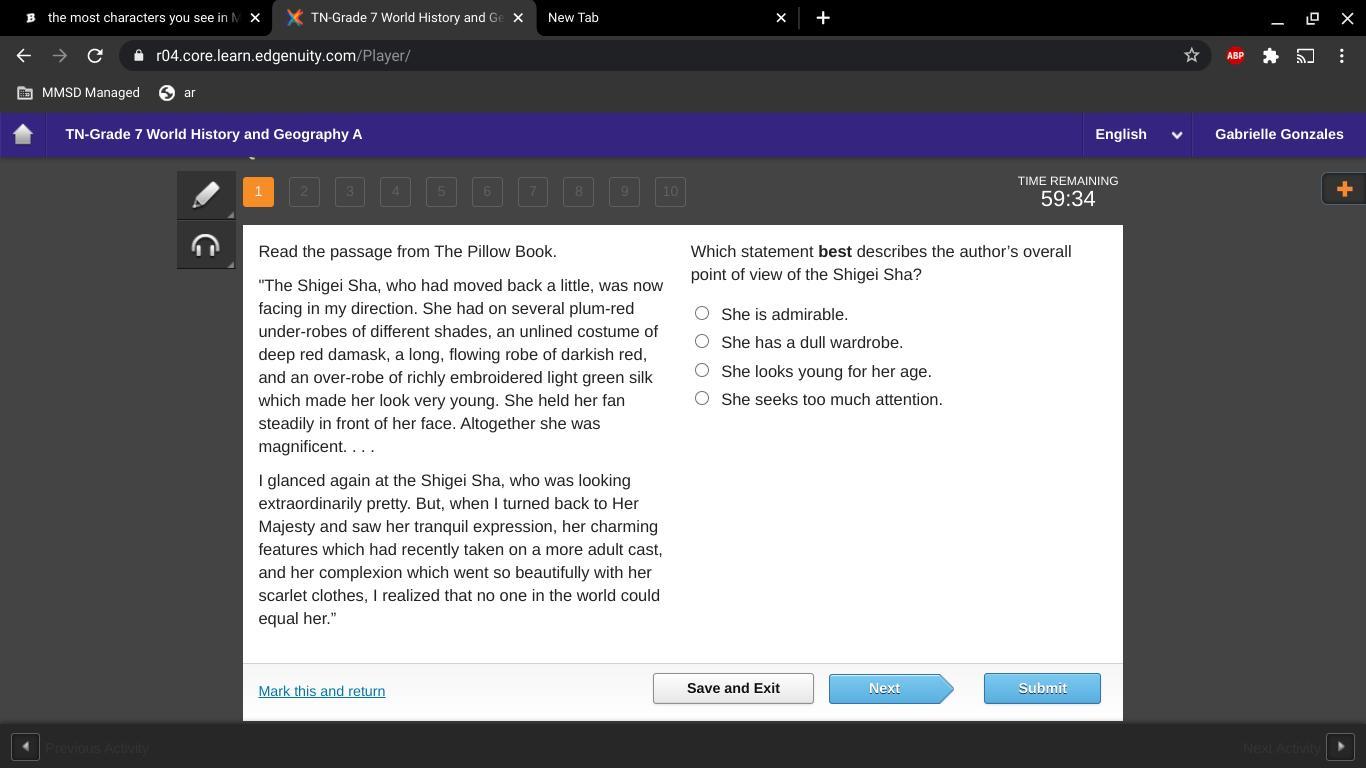Open the cast media icon
1366x768 pixels.
1305,56
